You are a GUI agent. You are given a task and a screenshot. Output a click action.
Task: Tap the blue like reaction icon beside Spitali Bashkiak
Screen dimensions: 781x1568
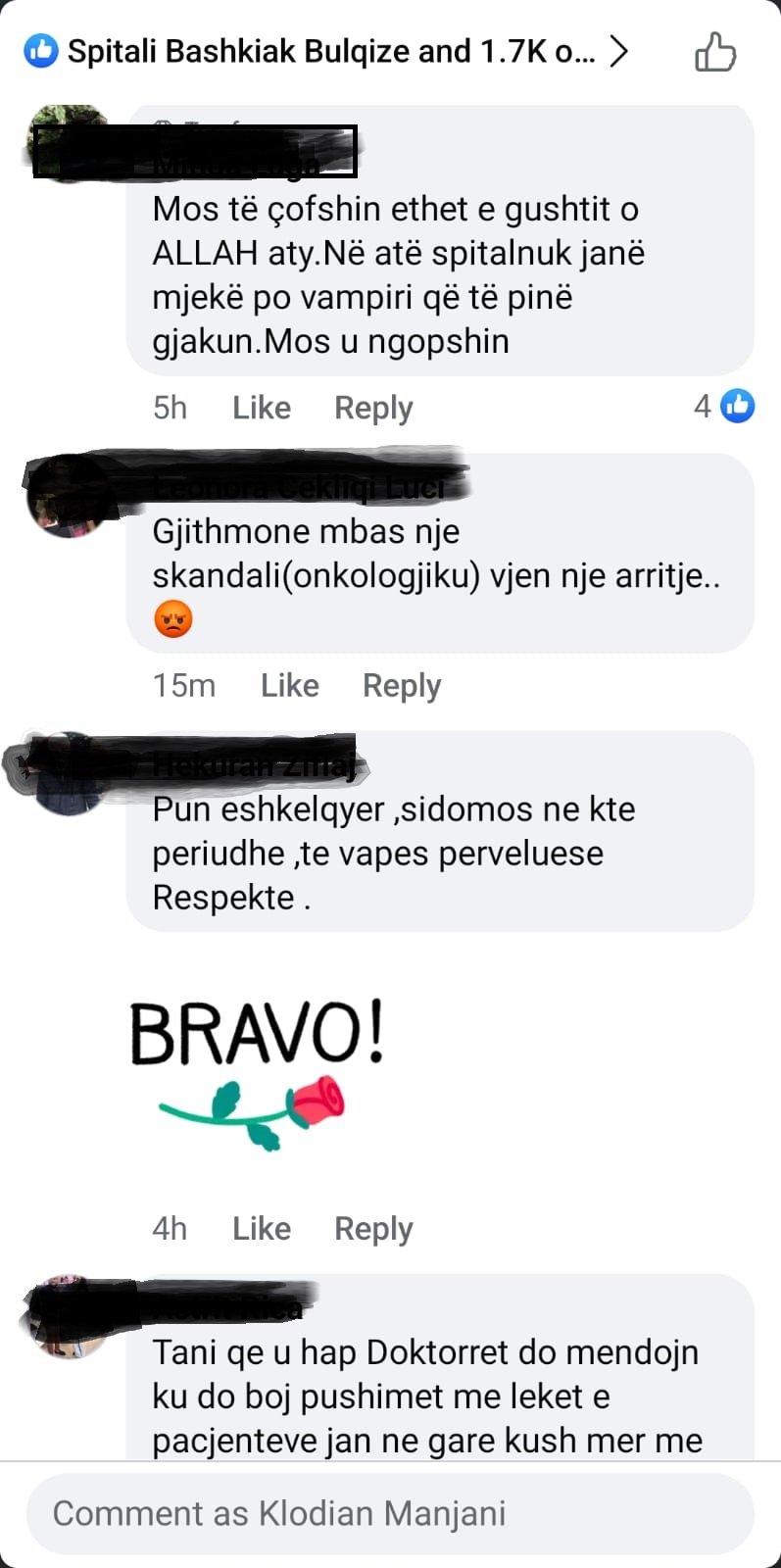pyautogui.click(x=41, y=51)
